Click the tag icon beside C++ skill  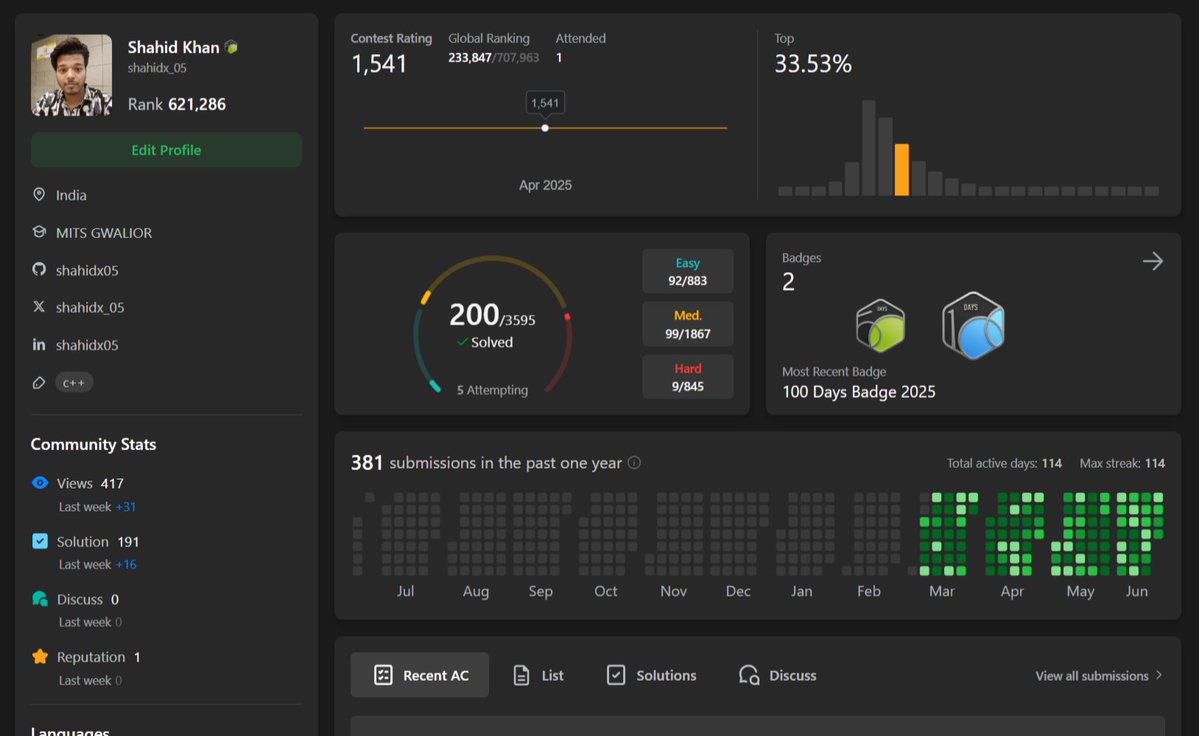click(39, 382)
